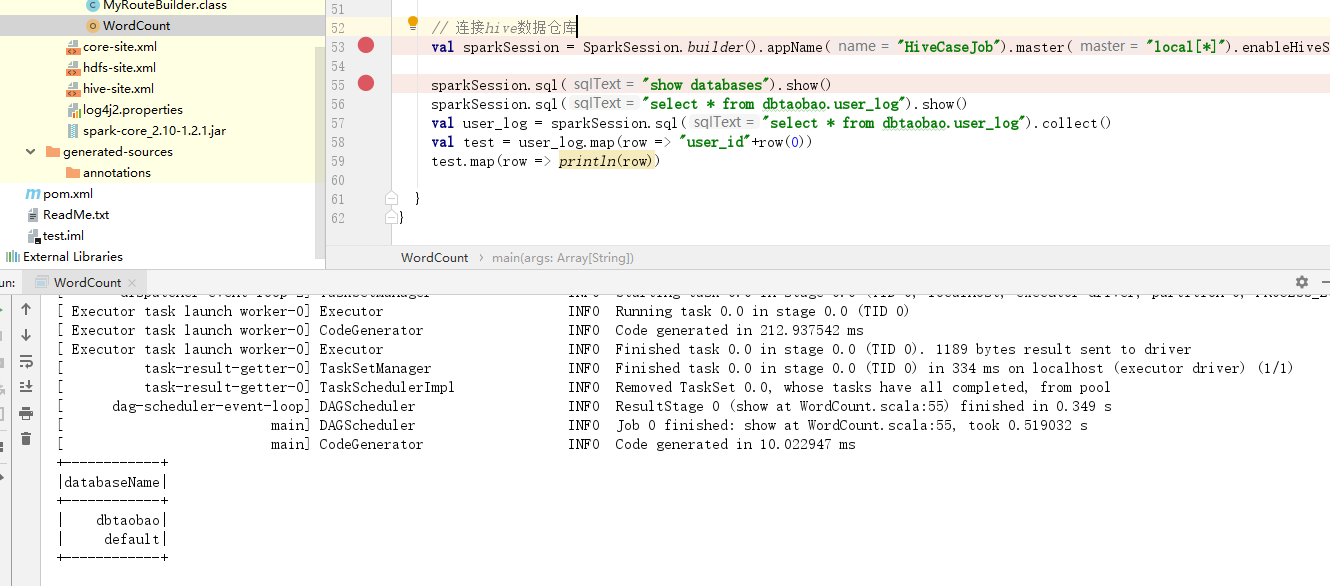Click the print icon in Run console
This screenshot has width=1330, height=586.
click(26, 413)
